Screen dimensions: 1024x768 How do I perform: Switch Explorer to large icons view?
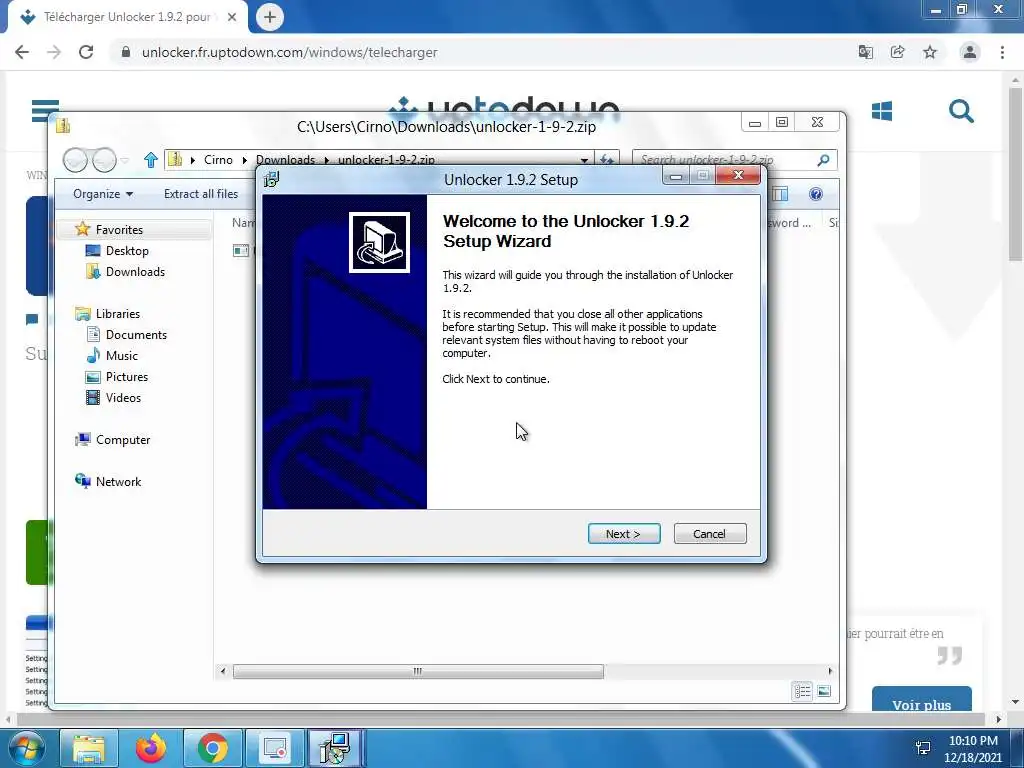tap(824, 691)
